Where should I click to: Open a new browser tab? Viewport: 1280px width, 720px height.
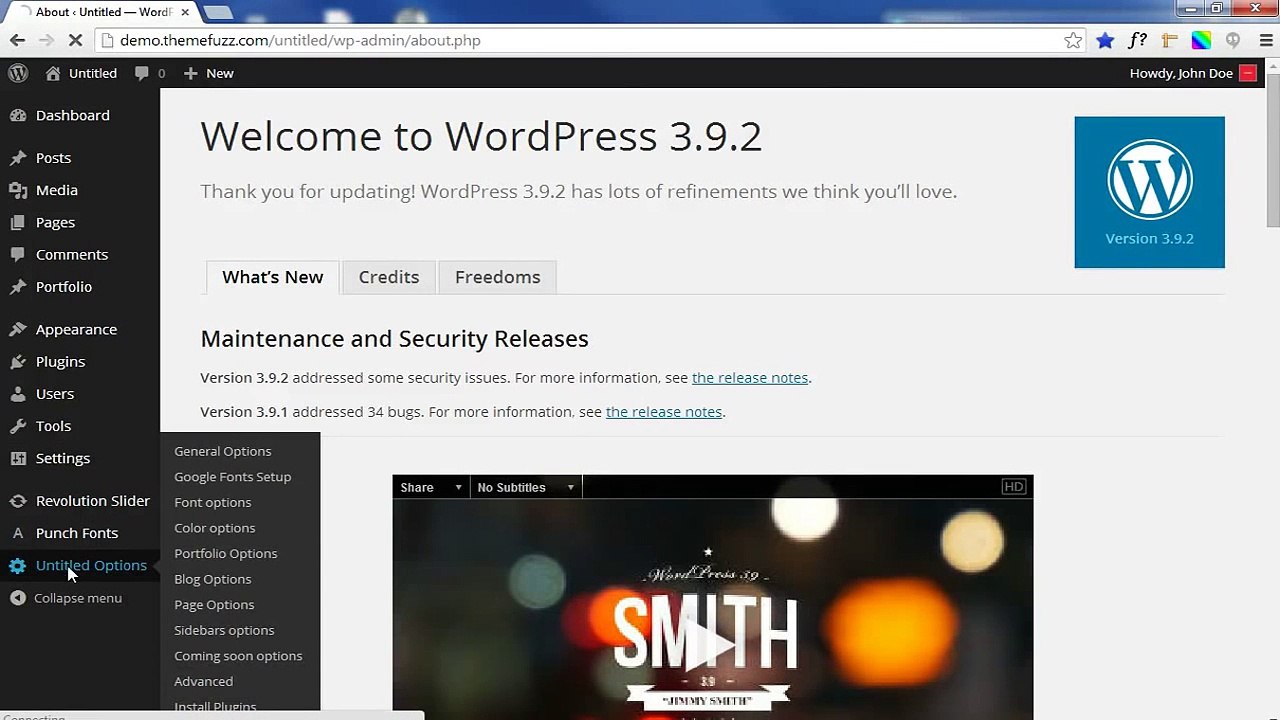pyautogui.click(x=218, y=12)
